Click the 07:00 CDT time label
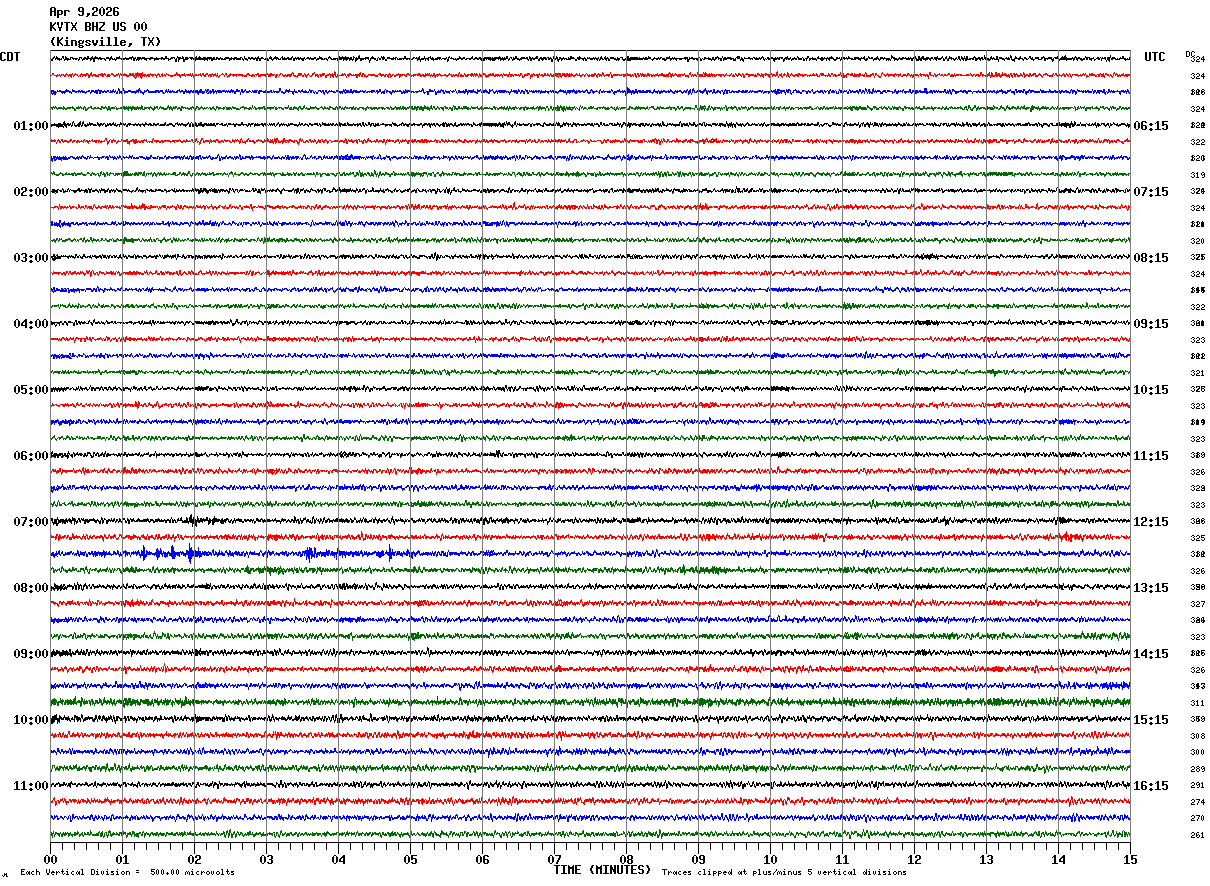The image size is (1210, 886). tap(31, 522)
